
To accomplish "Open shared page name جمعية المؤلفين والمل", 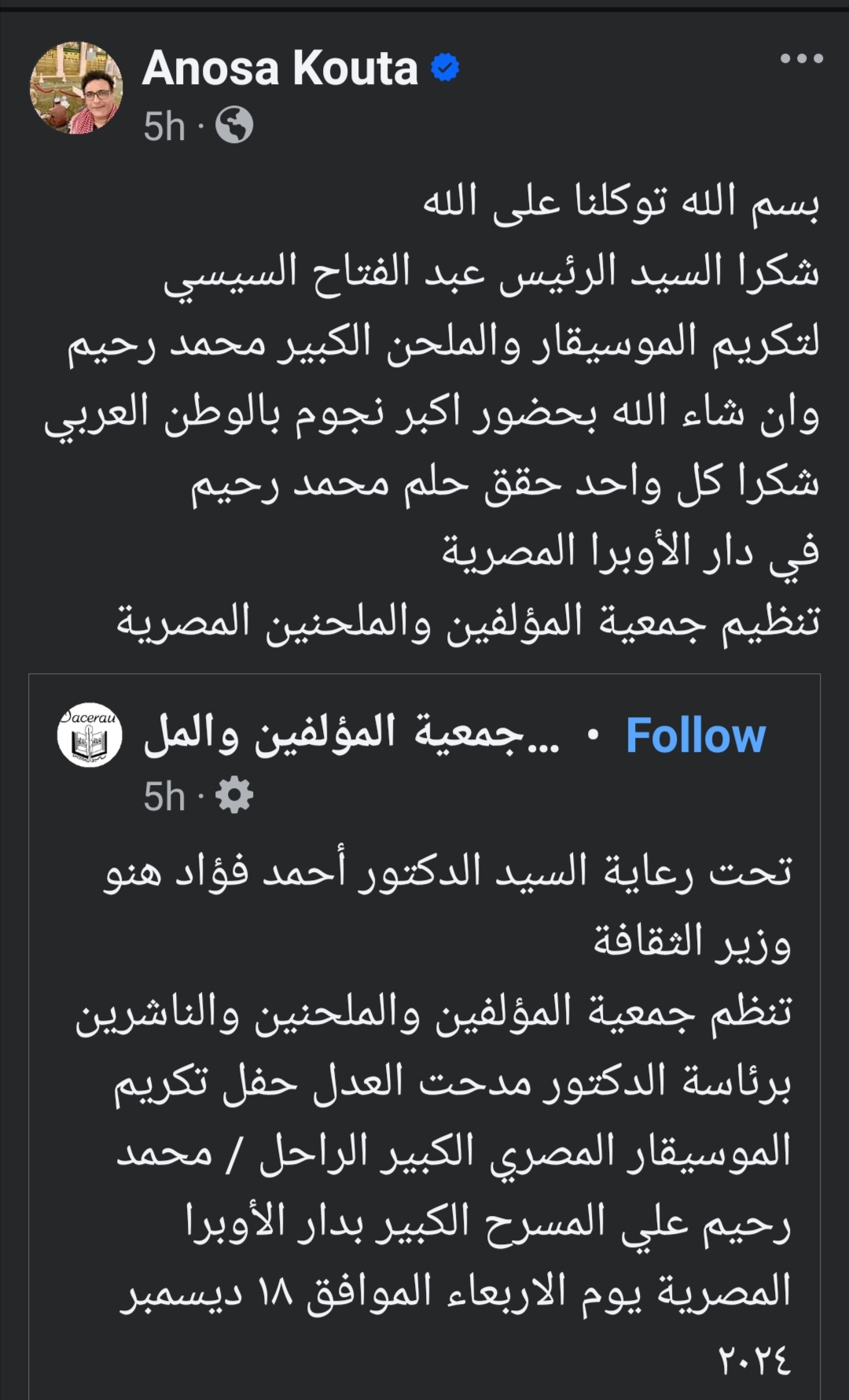I will point(351,735).
